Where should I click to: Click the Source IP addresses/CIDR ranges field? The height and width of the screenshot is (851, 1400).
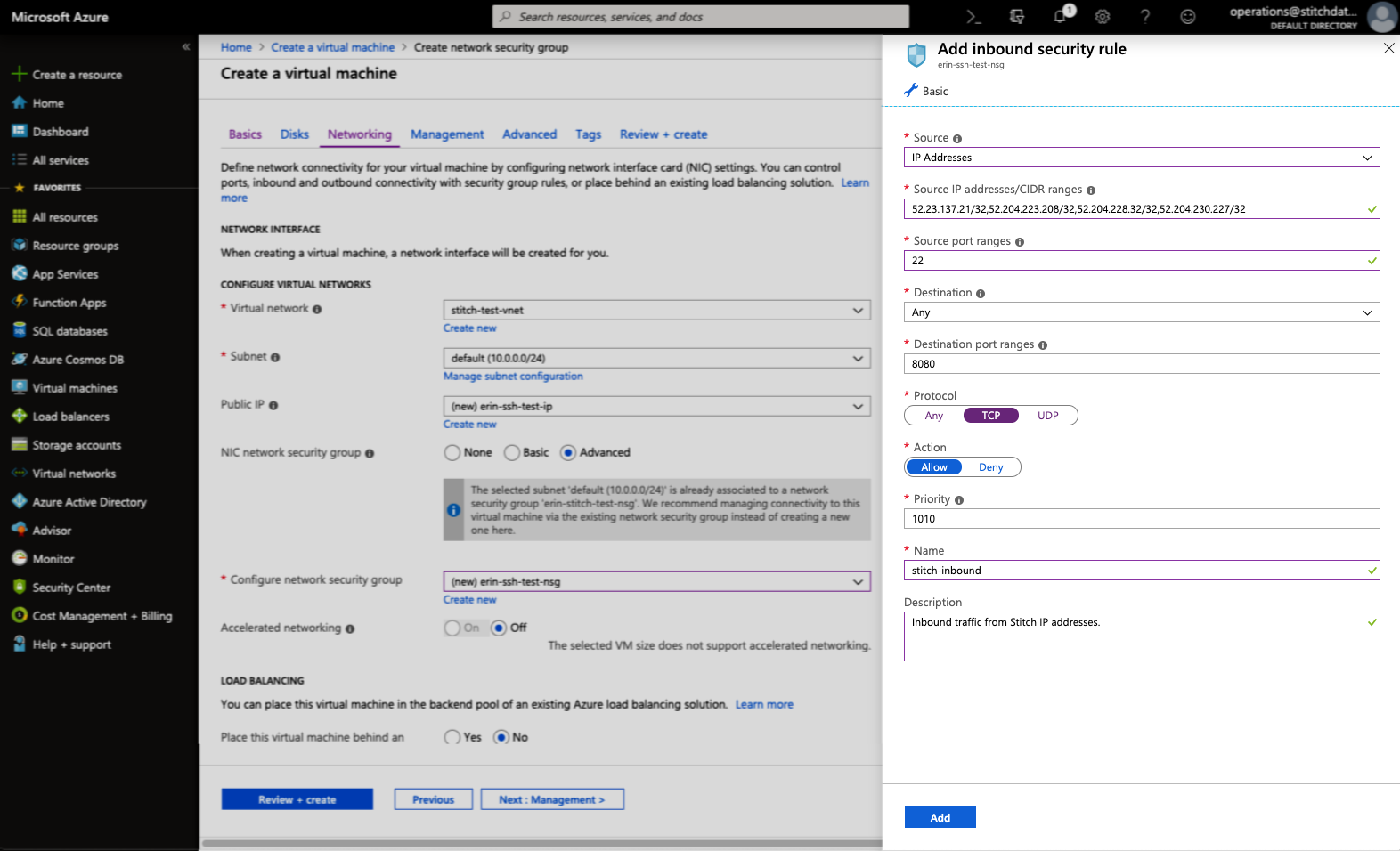pyautogui.click(x=1142, y=209)
